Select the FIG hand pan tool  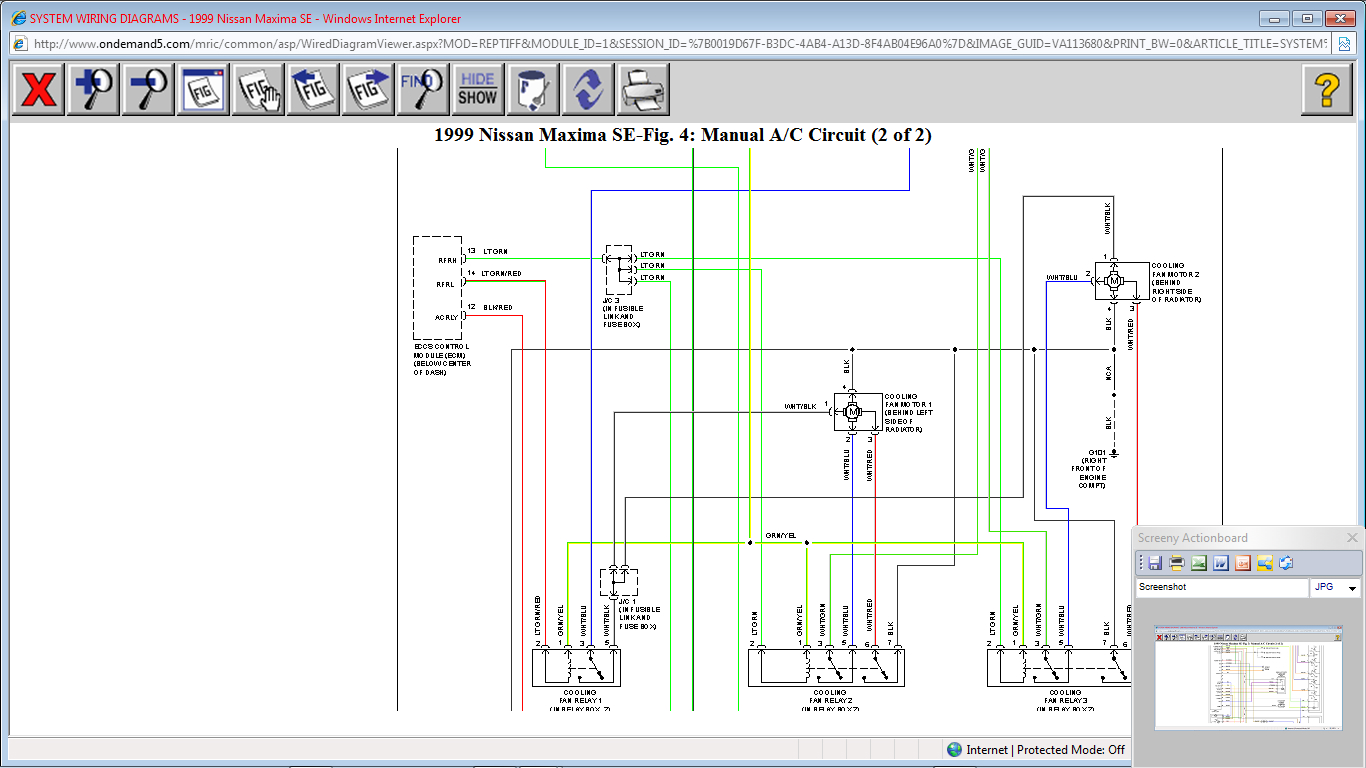point(259,90)
